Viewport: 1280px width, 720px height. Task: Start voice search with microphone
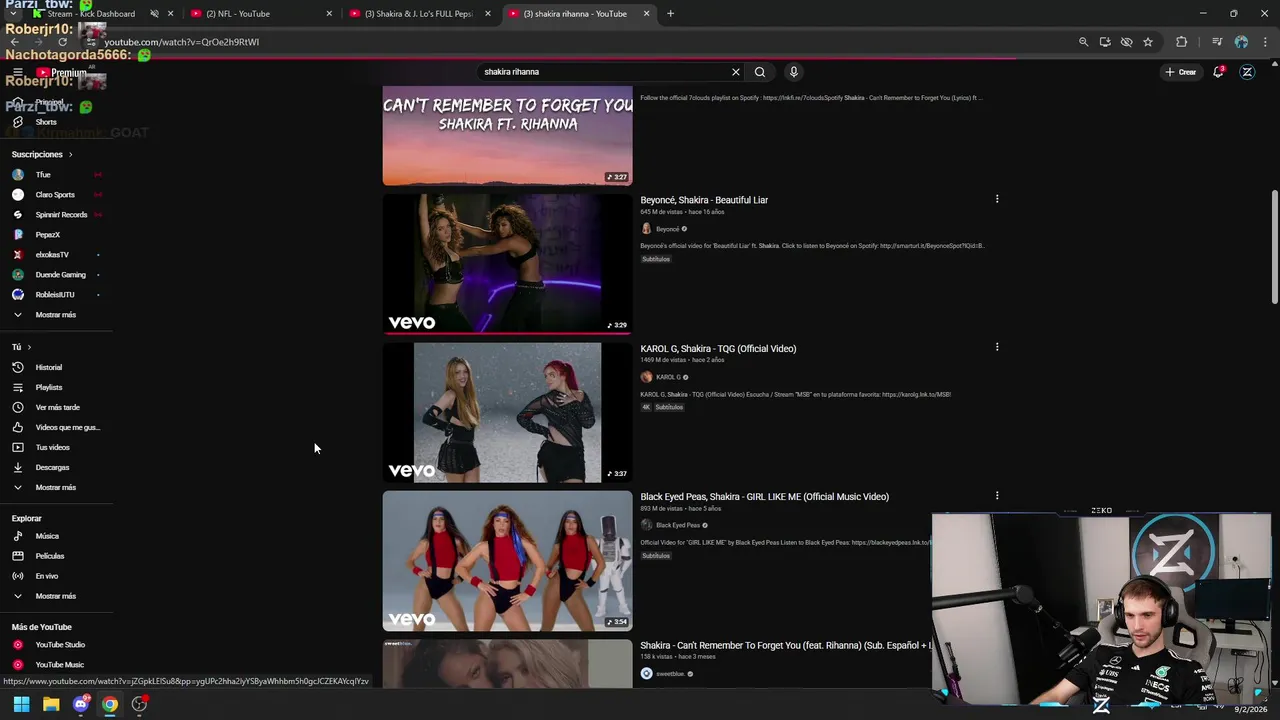(x=794, y=72)
